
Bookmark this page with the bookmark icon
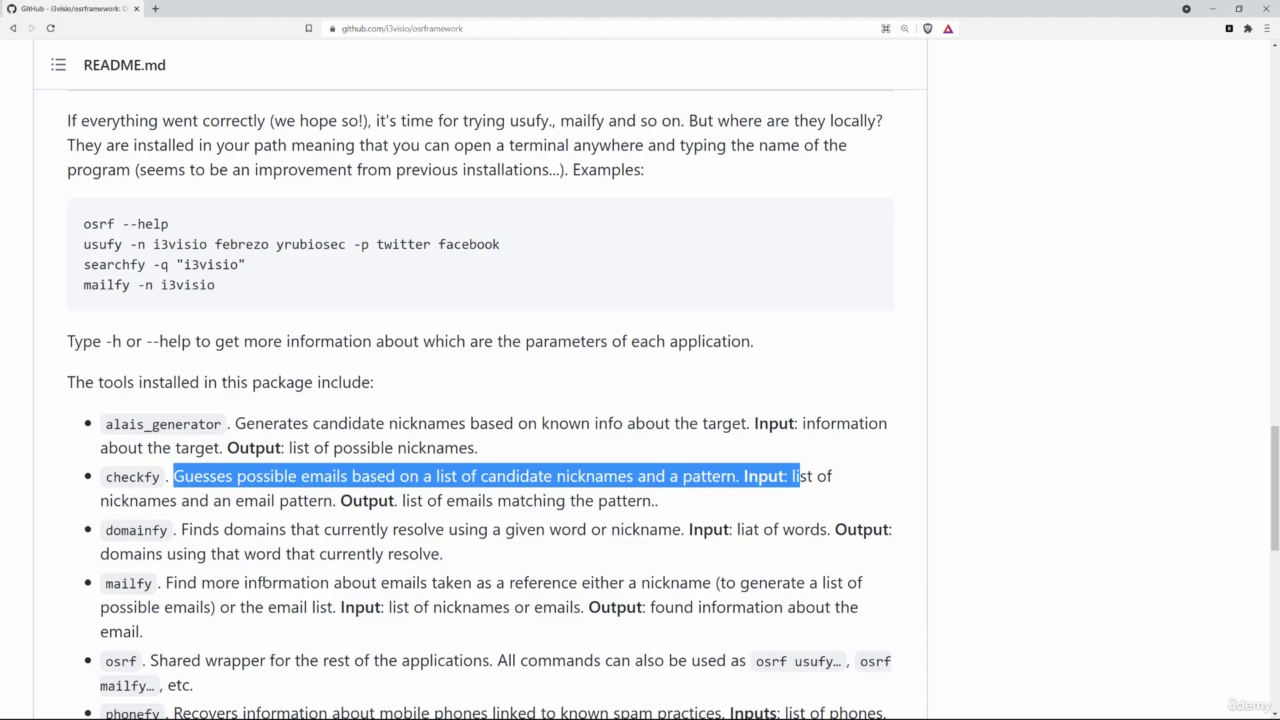(x=309, y=28)
